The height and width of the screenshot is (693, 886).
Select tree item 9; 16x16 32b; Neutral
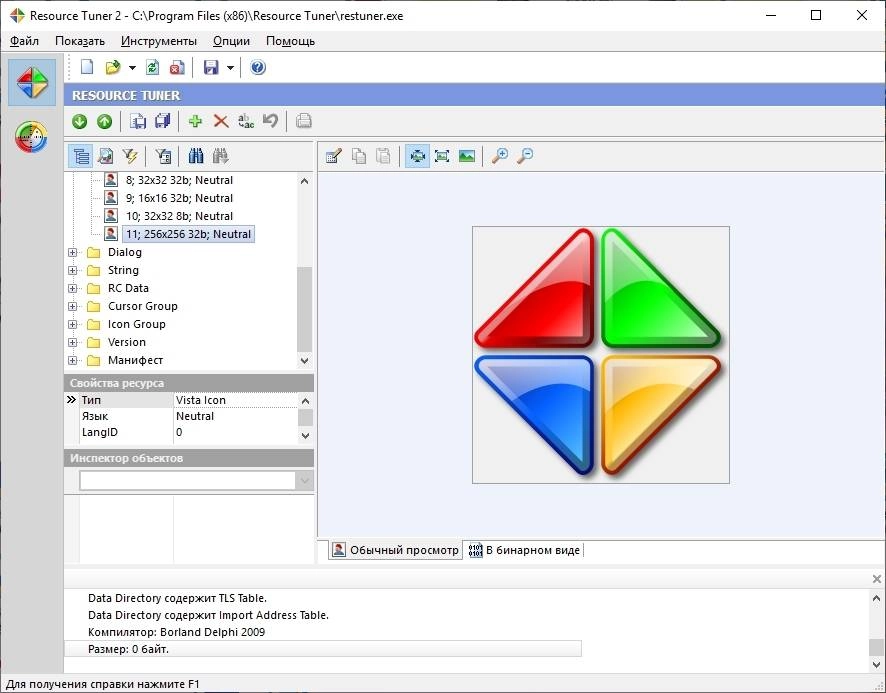pos(179,198)
